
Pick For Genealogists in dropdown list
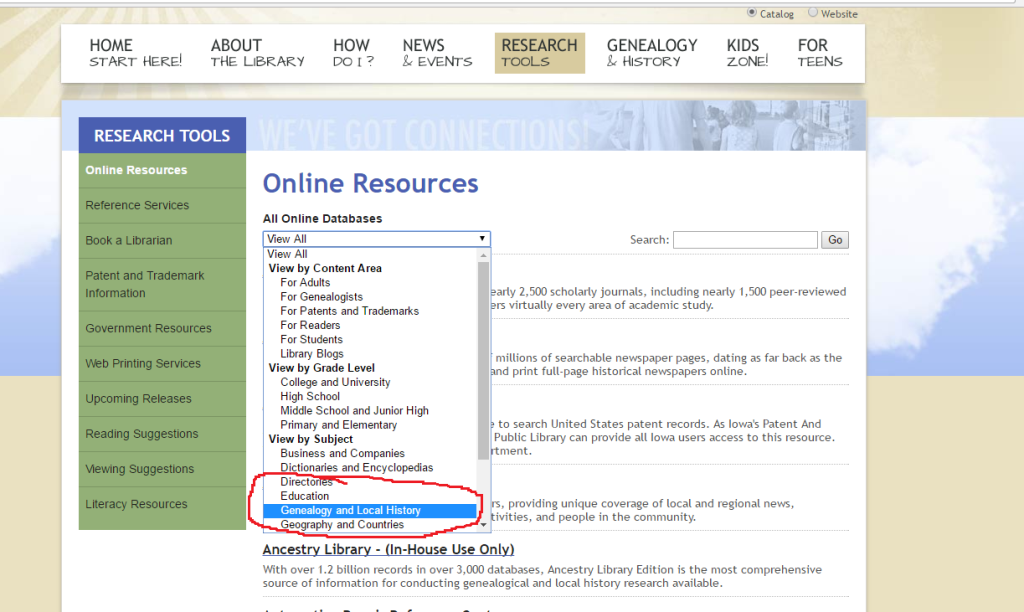coord(321,297)
